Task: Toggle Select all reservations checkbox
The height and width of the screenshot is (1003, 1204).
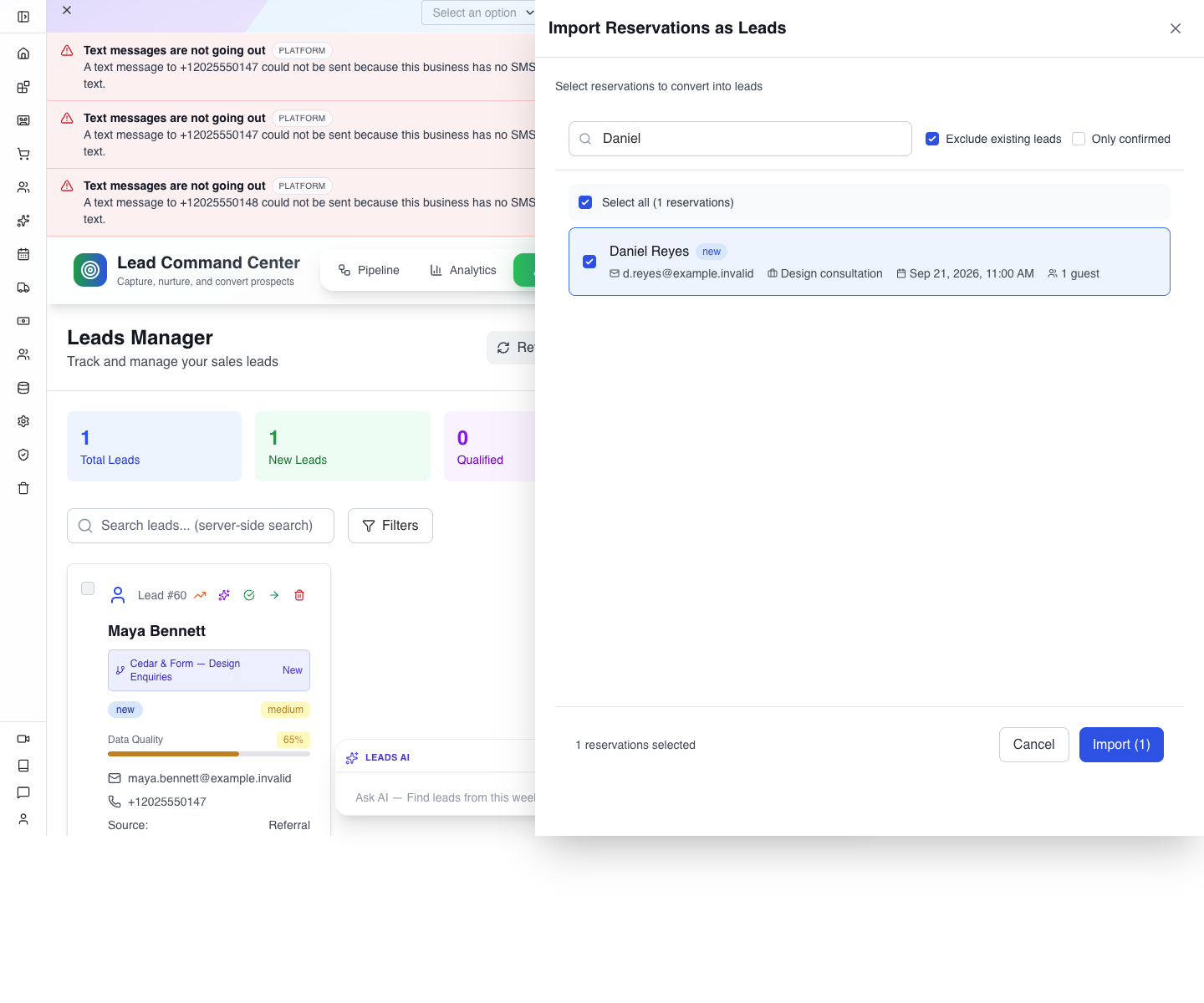Action: click(x=585, y=202)
